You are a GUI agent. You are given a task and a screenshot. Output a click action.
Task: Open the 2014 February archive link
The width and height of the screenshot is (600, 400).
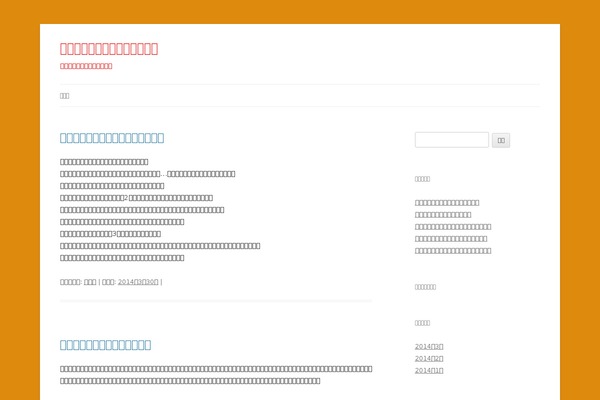[x=429, y=358]
